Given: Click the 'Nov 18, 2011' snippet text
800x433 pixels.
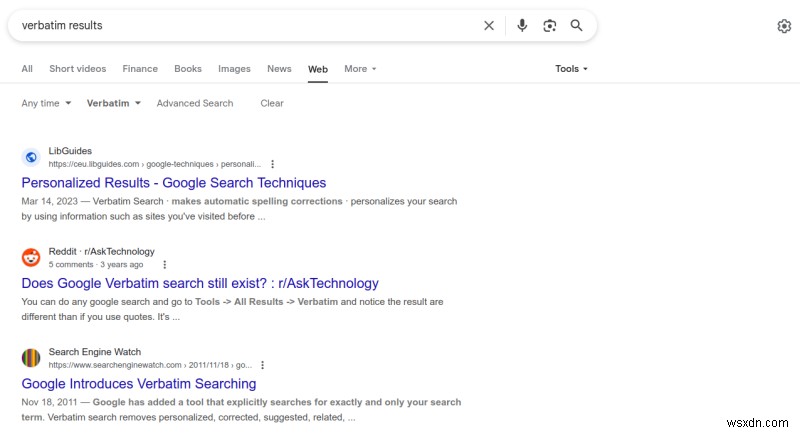Looking at the screenshot, I should [x=49, y=402].
